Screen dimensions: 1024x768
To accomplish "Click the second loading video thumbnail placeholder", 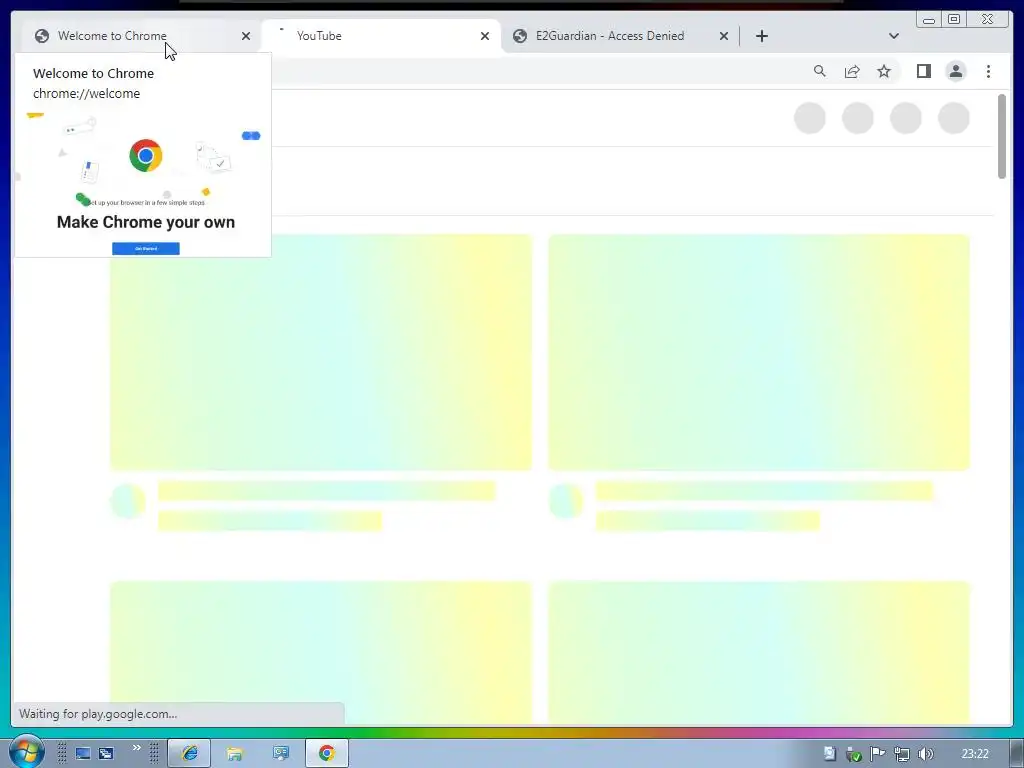I will pos(759,352).
